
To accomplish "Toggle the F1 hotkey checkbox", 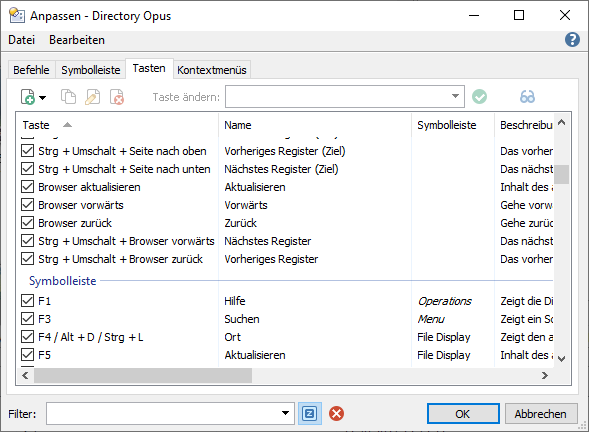I will point(27,301).
